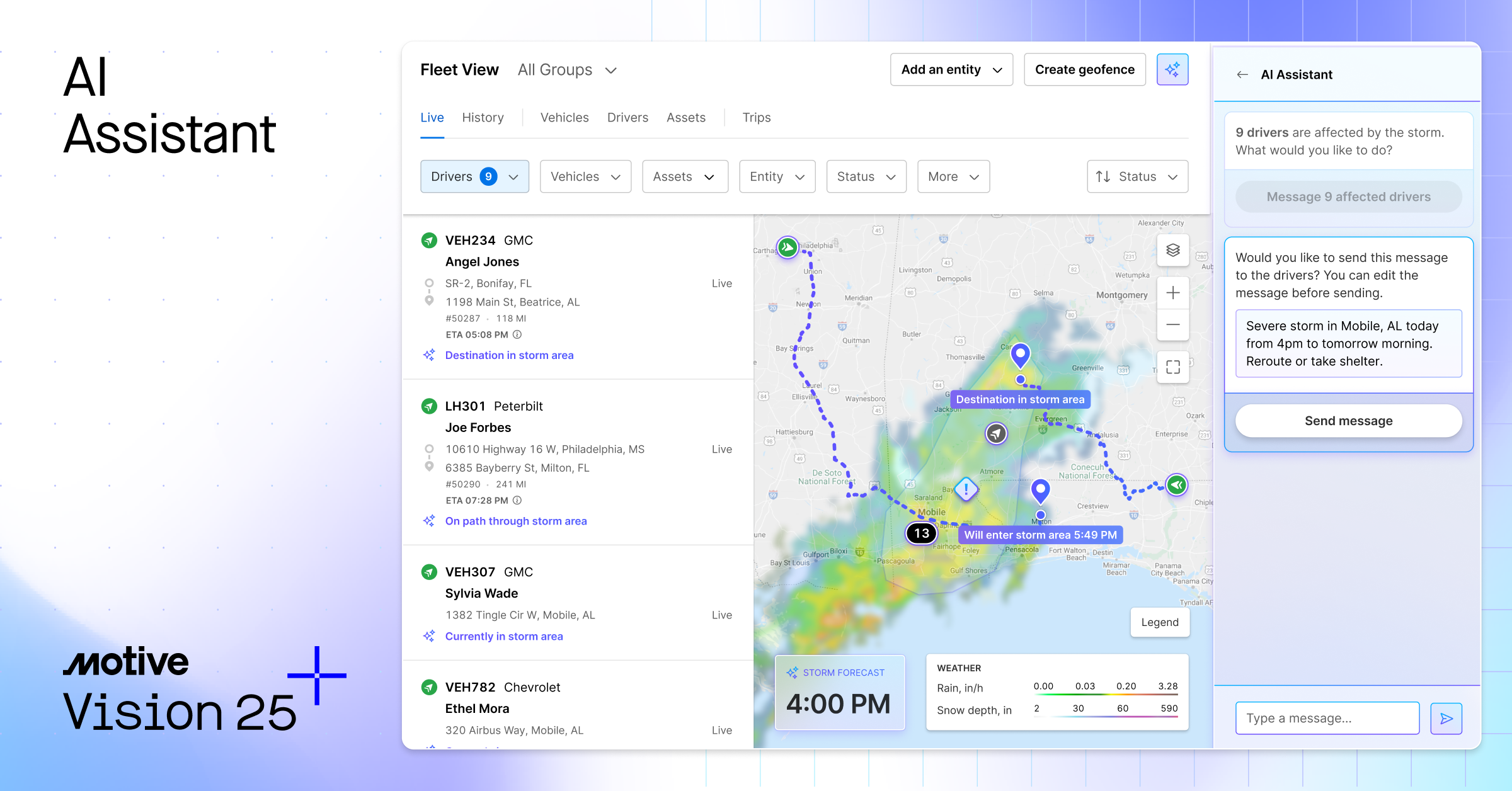Expand the map to fullscreen
Image resolution: width=1512 pixels, height=791 pixels.
point(1172,367)
